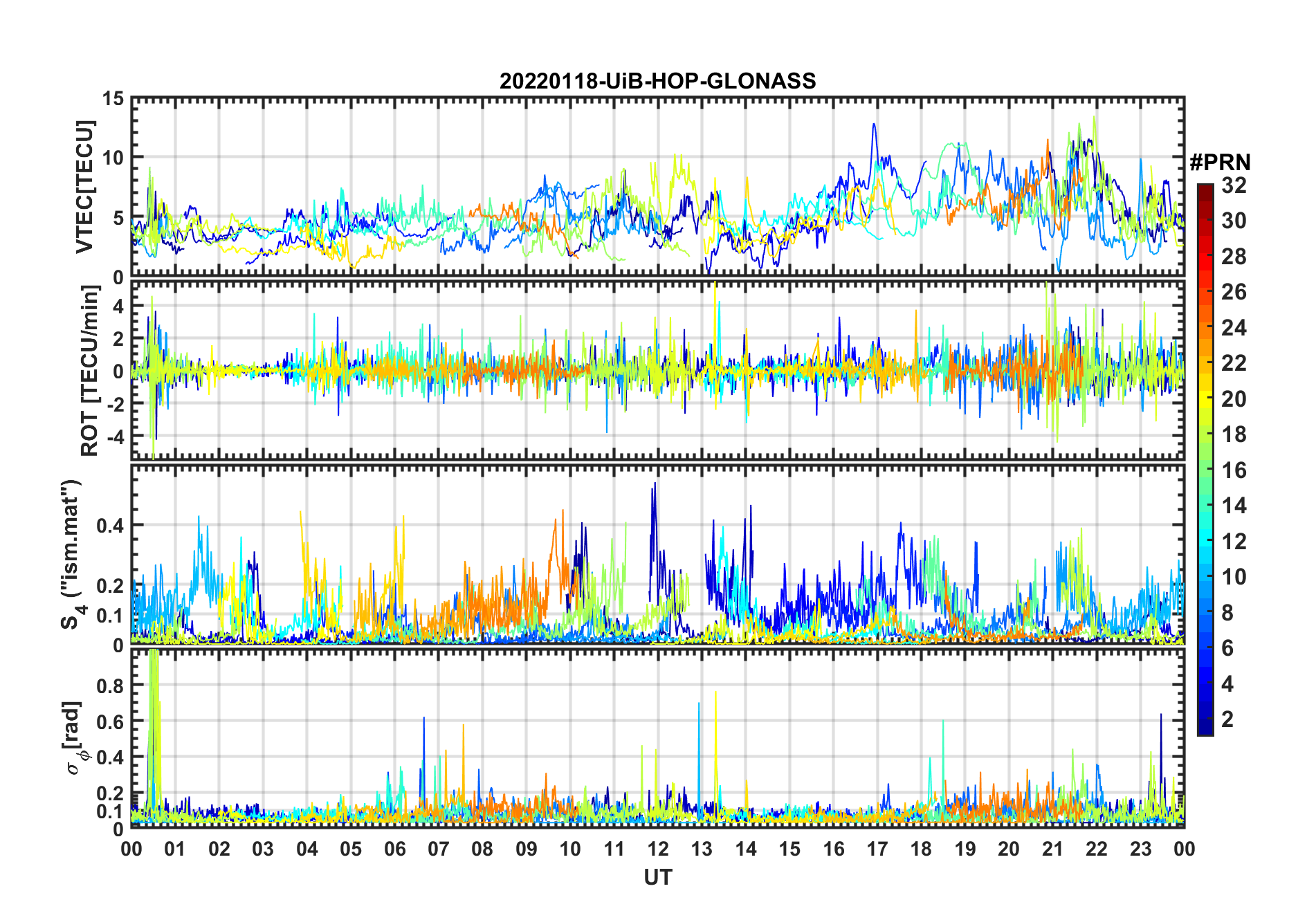Image resolution: width=1316 pixels, height=920 pixels.
Task: Click inside the sigma-phi plot panel
Action: pos(658,737)
